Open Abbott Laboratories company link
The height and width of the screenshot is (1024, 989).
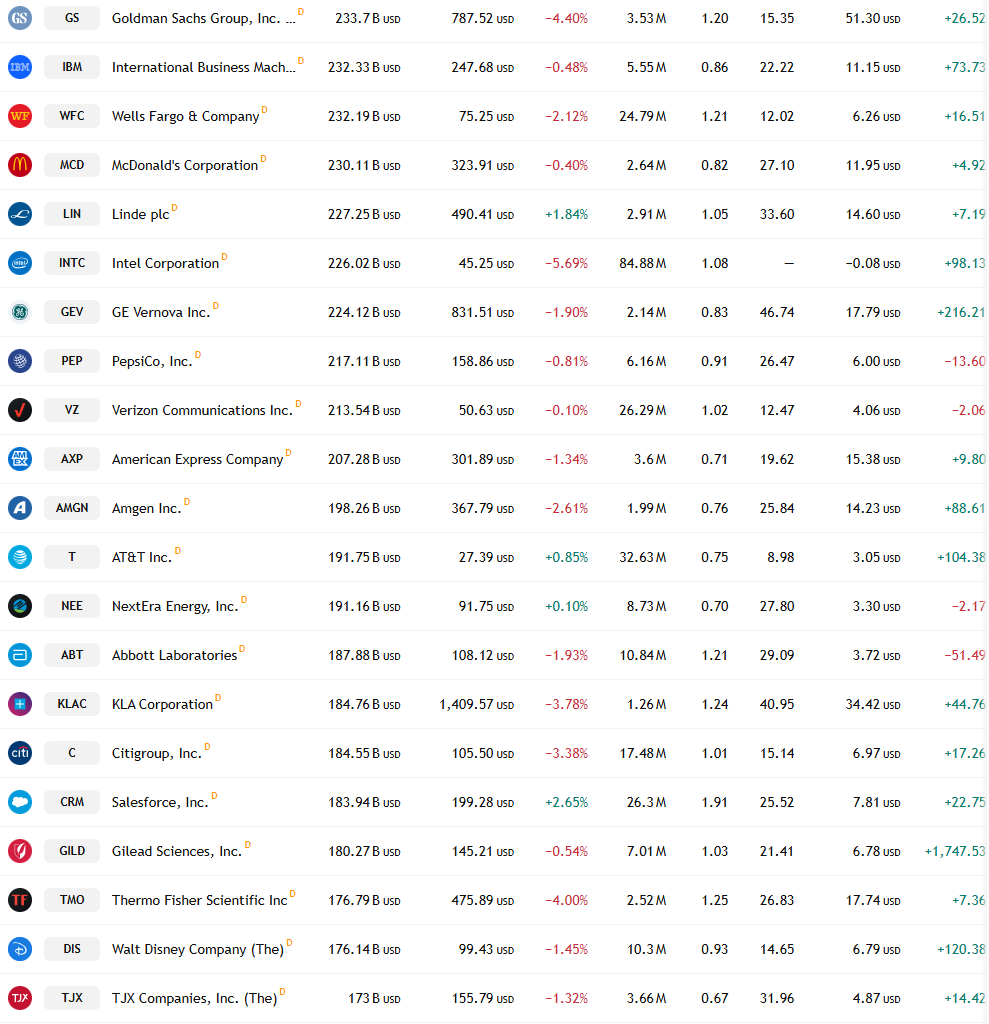pos(174,655)
